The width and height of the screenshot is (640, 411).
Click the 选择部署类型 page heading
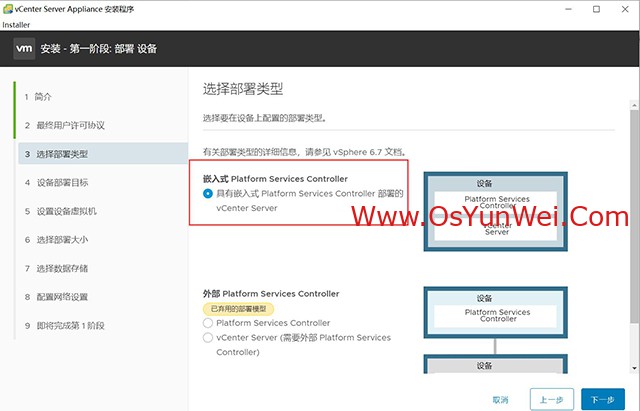[x=243, y=89]
